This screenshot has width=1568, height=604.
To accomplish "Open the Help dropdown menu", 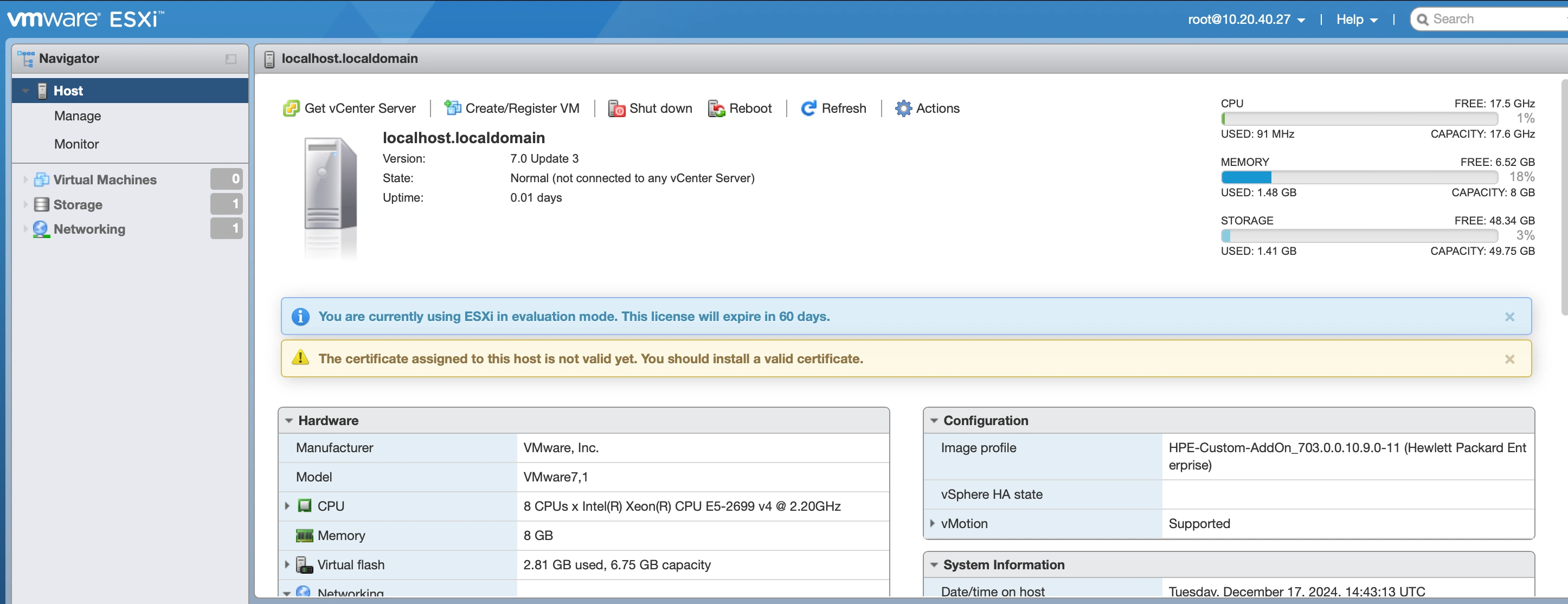I will pyautogui.click(x=1356, y=19).
